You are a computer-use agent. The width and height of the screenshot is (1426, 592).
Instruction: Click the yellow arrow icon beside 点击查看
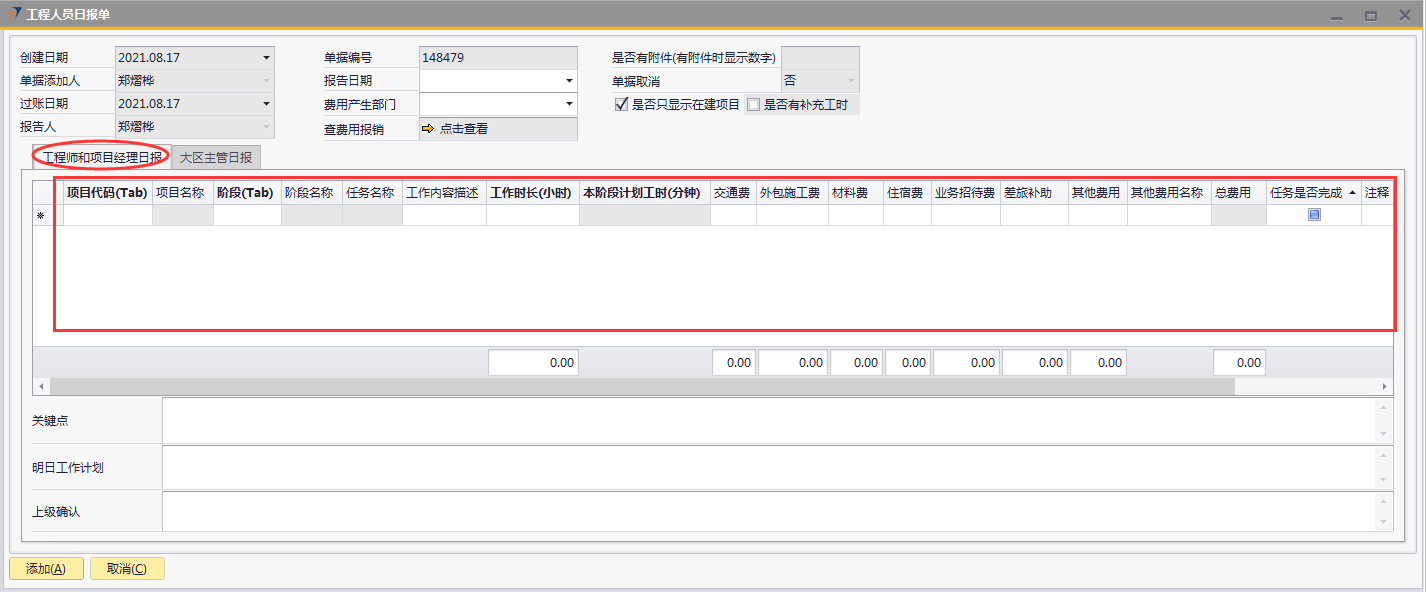coord(427,128)
